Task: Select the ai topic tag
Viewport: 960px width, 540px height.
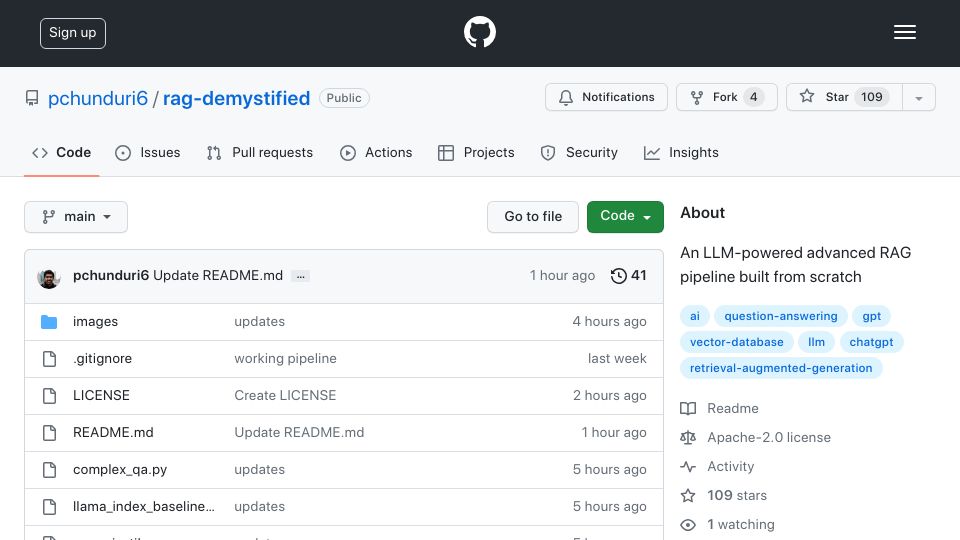Action: (694, 316)
